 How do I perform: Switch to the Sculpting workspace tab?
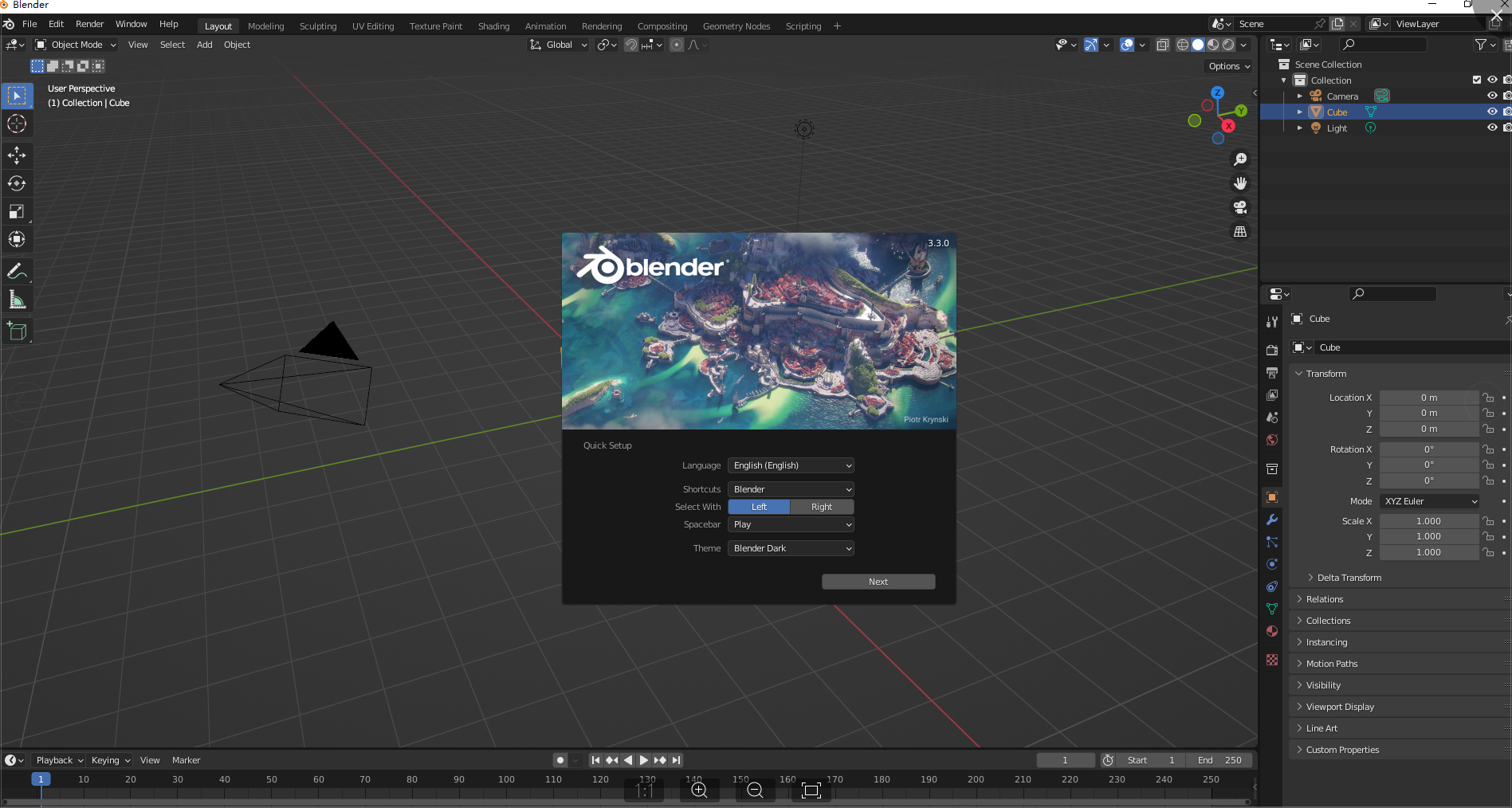(318, 26)
